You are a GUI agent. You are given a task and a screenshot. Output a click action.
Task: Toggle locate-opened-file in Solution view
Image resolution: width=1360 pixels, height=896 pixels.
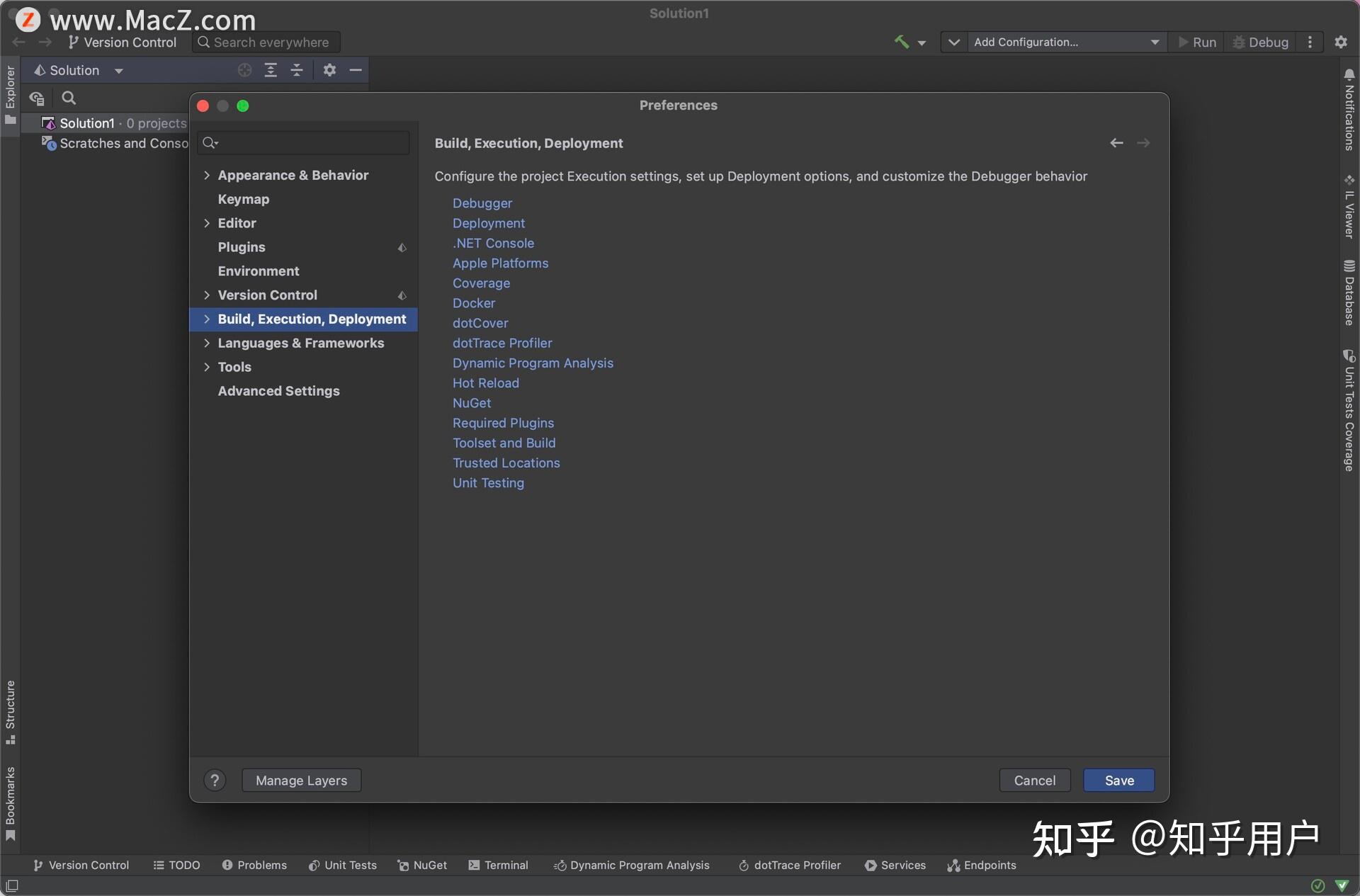coord(244,69)
